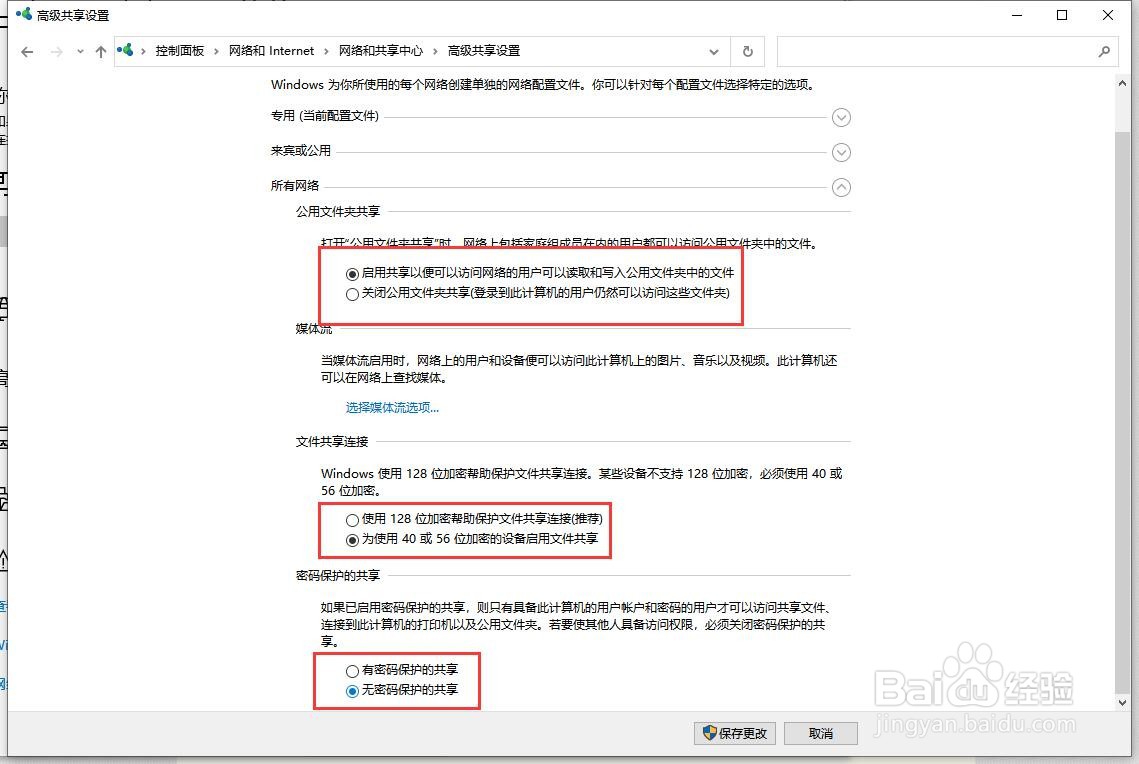Click the network icon in the address bar
The width and height of the screenshot is (1139, 764).
coord(125,50)
